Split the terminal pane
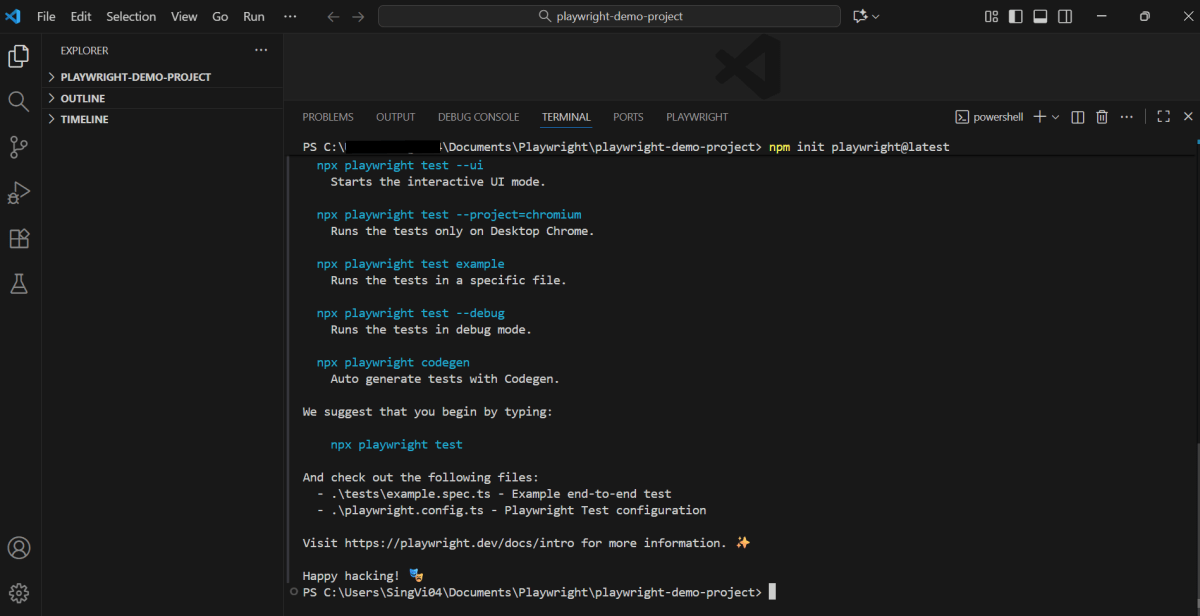Image resolution: width=1200 pixels, height=616 pixels. [x=1078, y=117]
